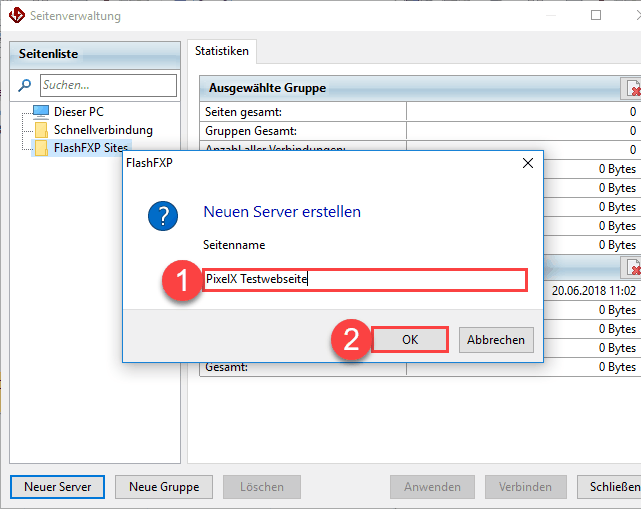Click the blue question mark dialog icon
641x509 pixels.
(x=163, y=216)
